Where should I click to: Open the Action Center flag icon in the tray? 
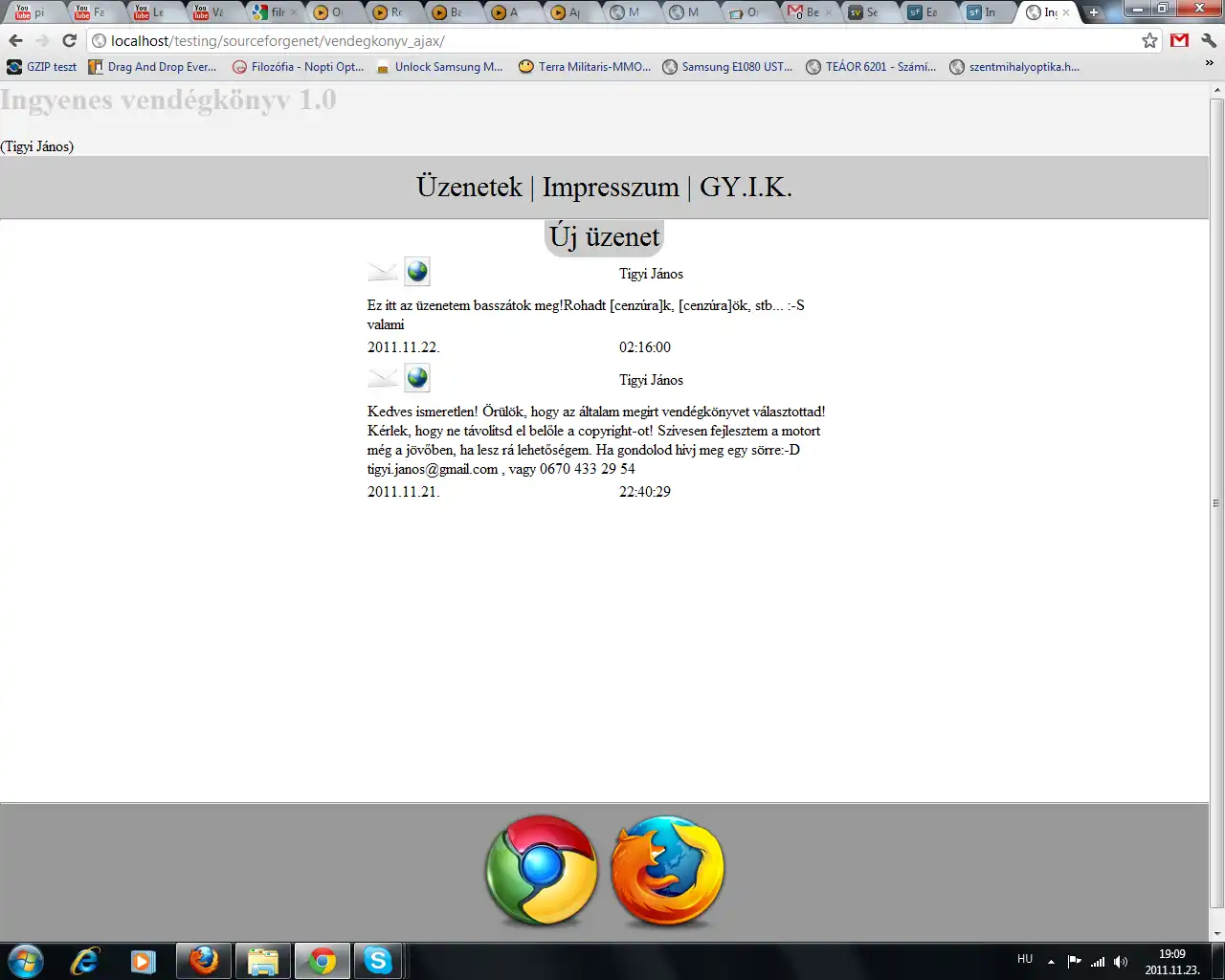pos(1074,961)
